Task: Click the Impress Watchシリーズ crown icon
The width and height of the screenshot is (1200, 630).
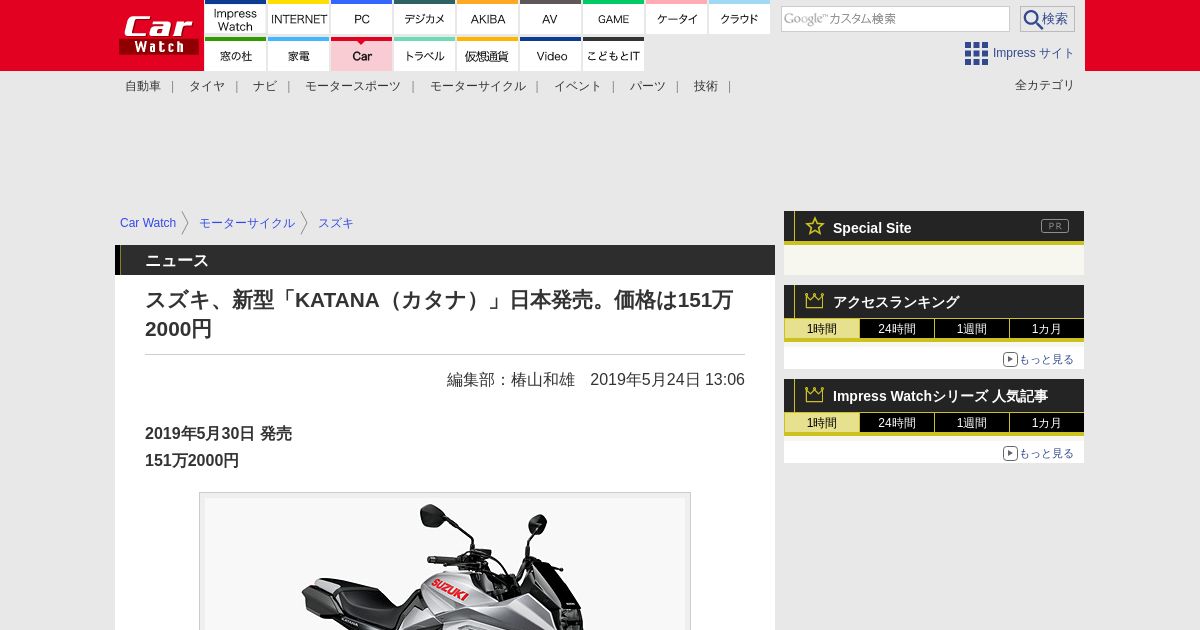Action: [815, 394]
